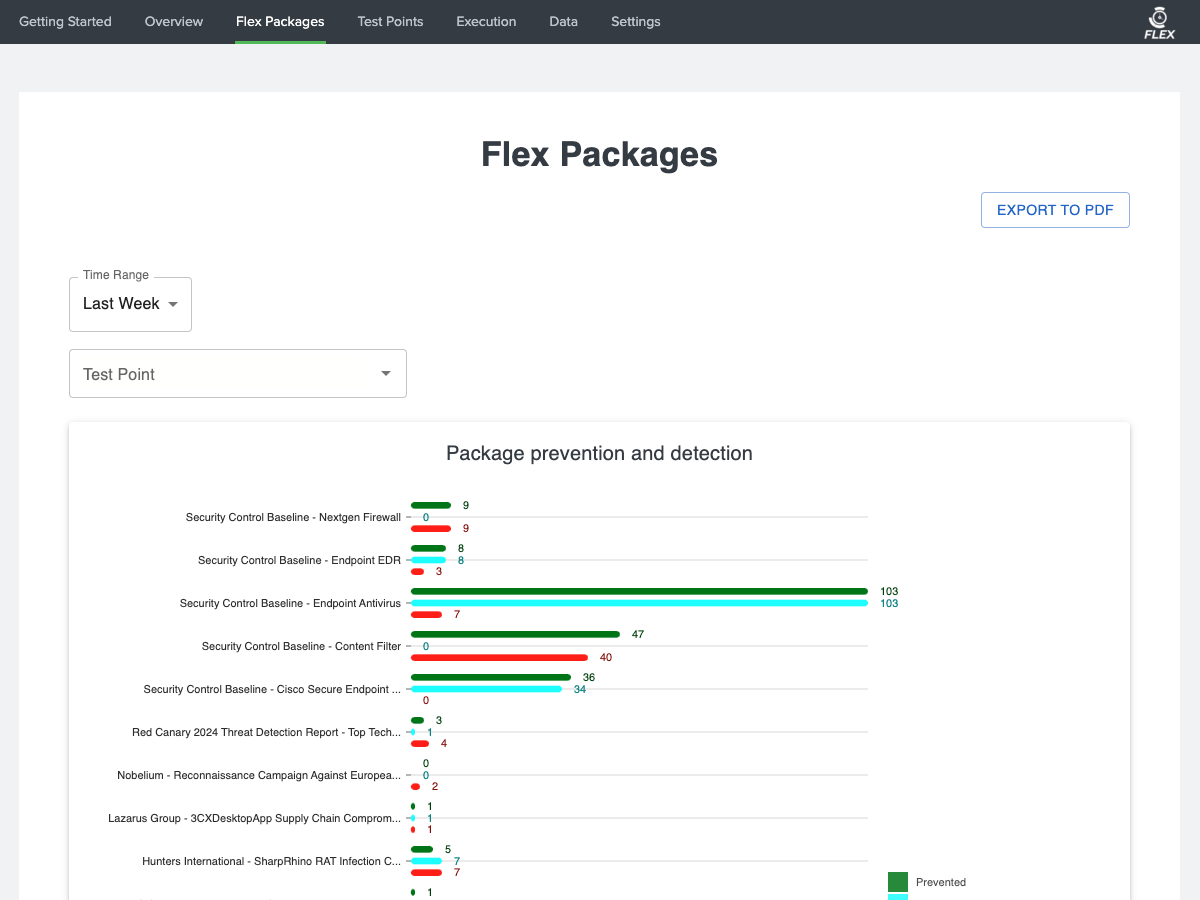Click the red bar for Red Canary 2024
Viewport: 1200px width, 900px height.
pyautogui.click(x=420, y=743)
